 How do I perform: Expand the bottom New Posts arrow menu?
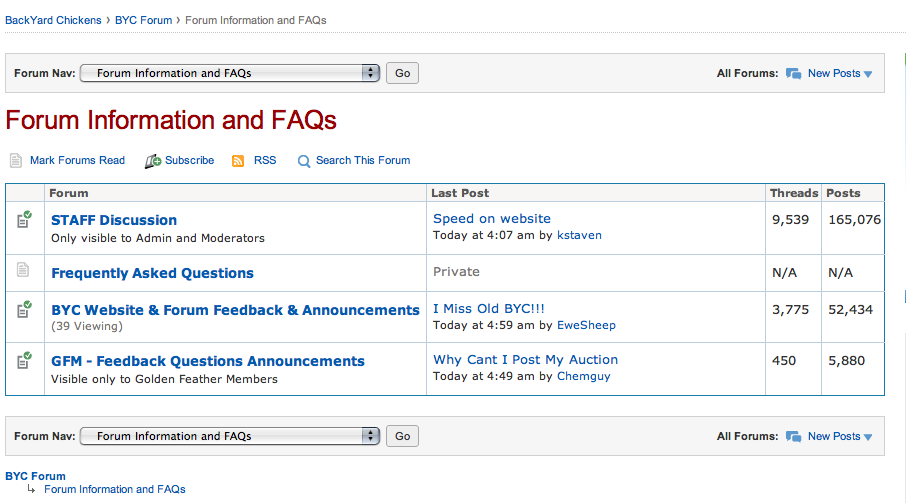pyautogui.click(x=868, y=437)
